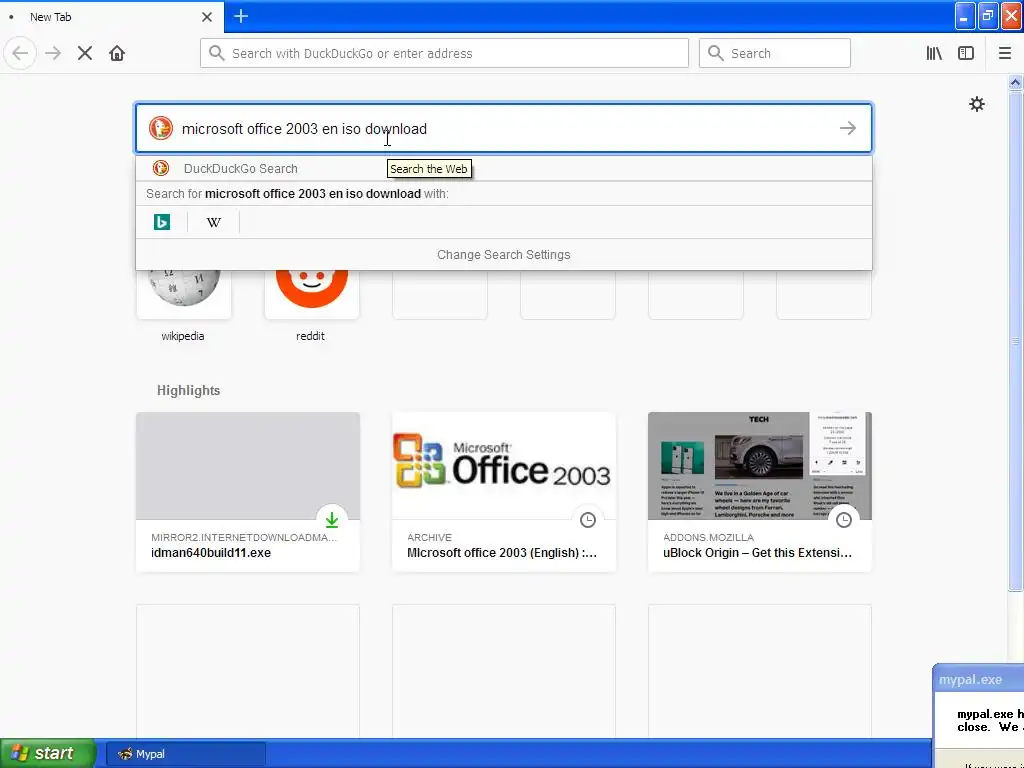Screen dimensions: 1024x768
Task: Search with the Bing icon
Action: point(162,222)
